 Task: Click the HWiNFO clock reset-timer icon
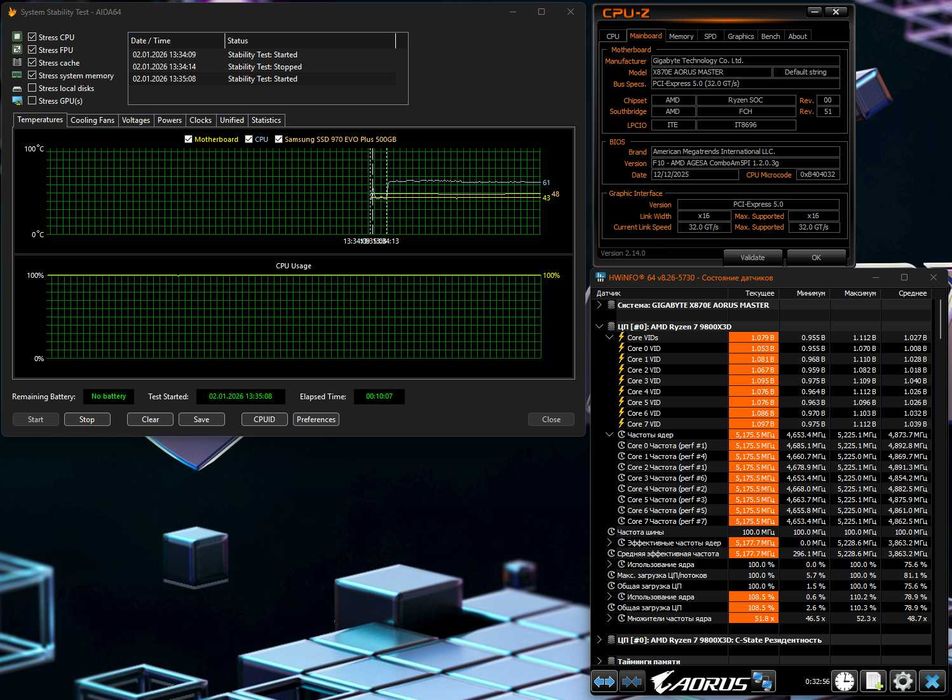click(x=843, y=681)
